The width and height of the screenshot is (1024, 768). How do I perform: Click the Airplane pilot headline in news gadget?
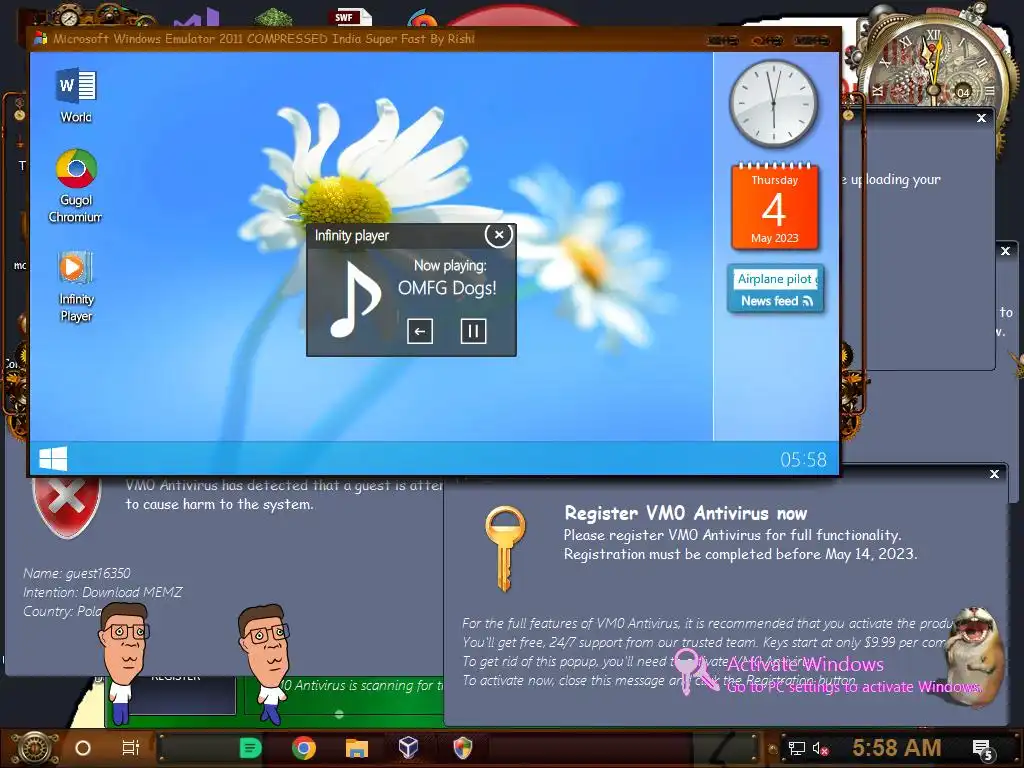coord(775,279)
